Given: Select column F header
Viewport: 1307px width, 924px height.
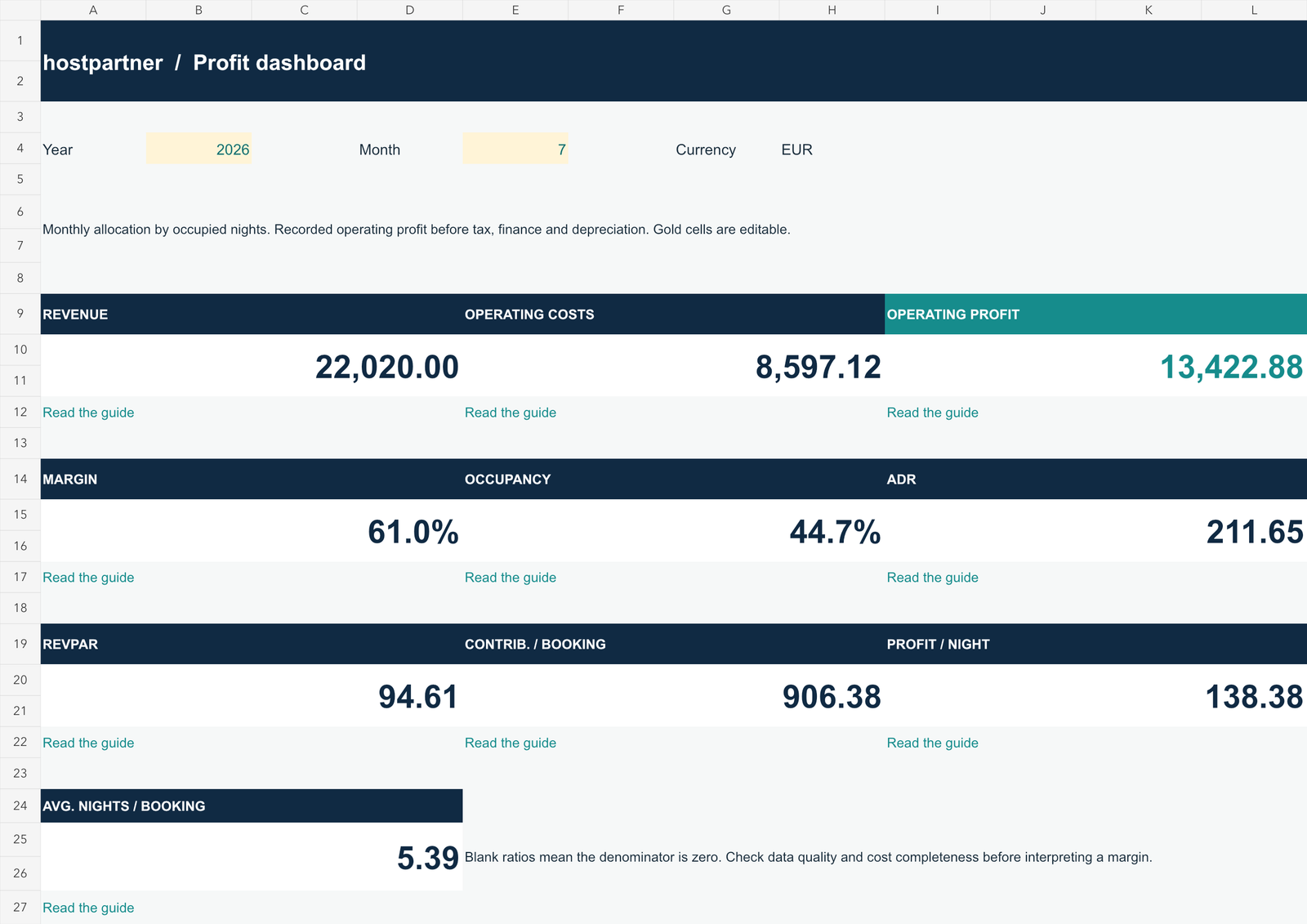Looking at the screenshot, I should pos(621,10).
